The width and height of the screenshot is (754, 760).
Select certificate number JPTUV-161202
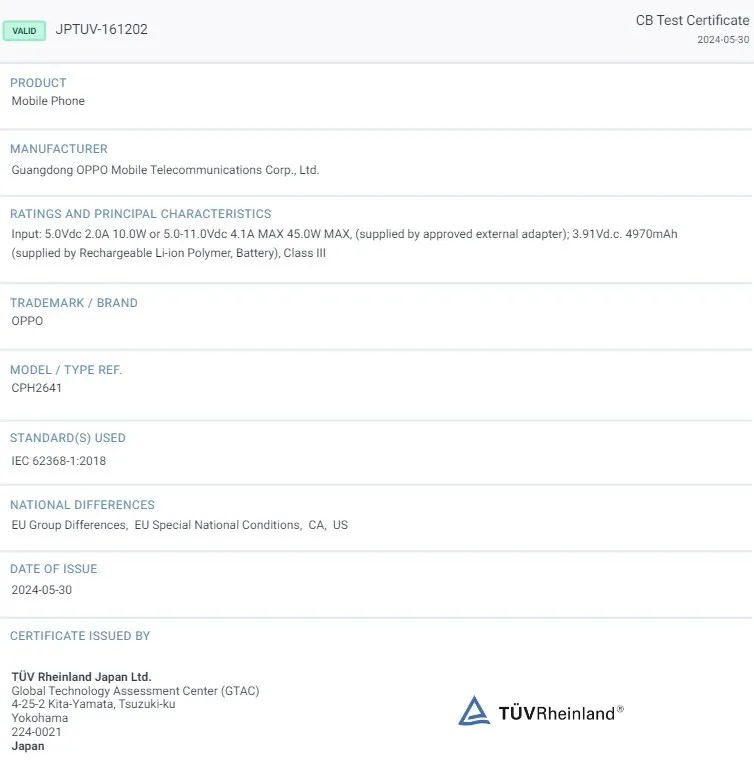click(101, 30)
